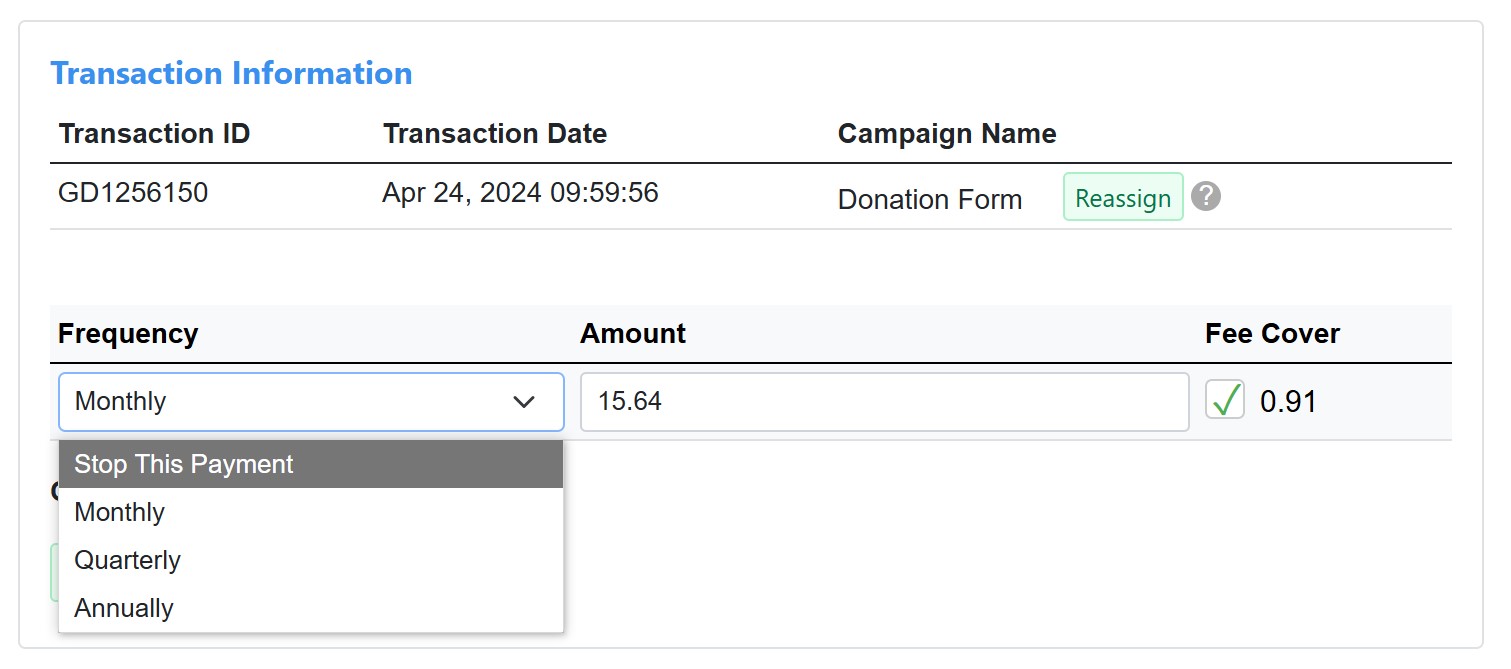Click the gray help question mark icon
This screenshot has width=1511, height=669.
pyautogui.click(x=1207, y=197)
